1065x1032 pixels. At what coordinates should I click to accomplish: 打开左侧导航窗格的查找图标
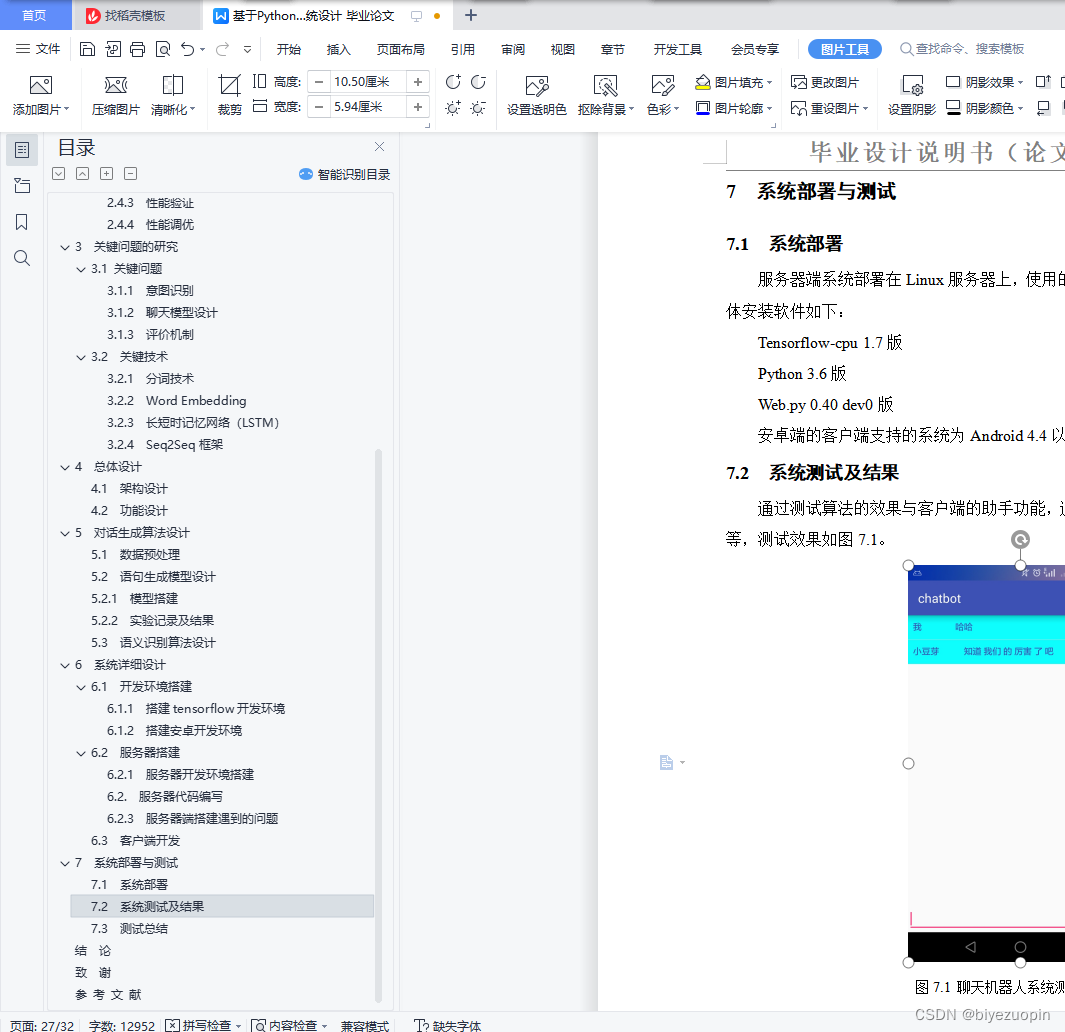coord(22,257)
